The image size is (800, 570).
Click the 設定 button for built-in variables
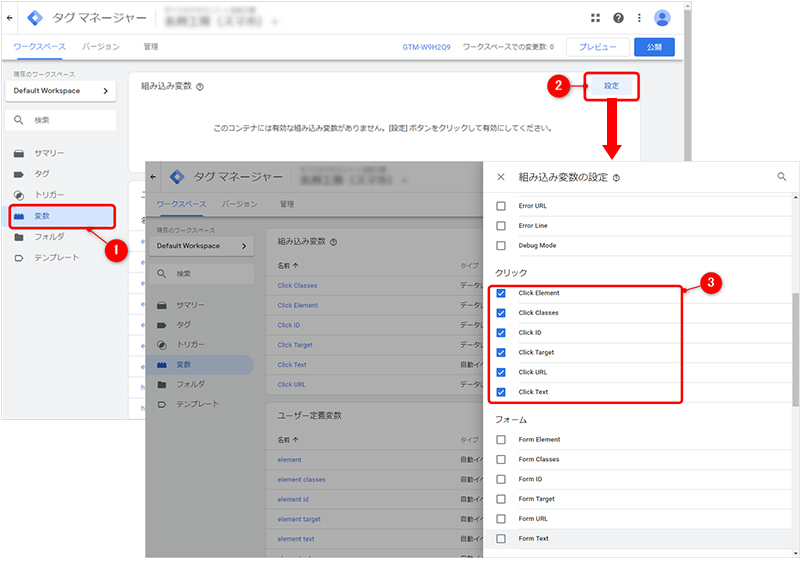[611, 86]
